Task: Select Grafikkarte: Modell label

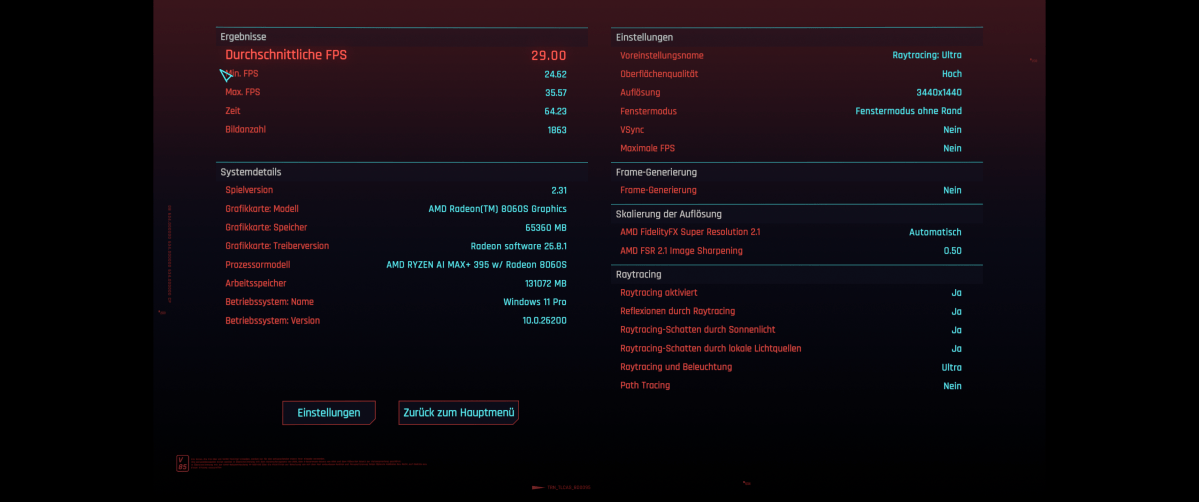Action: point(262,209)
